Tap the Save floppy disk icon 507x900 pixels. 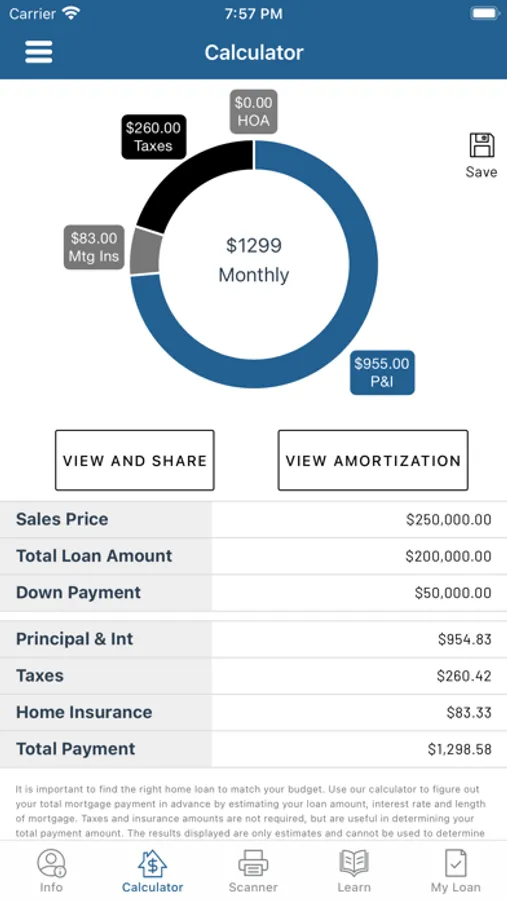pos(482,145)
